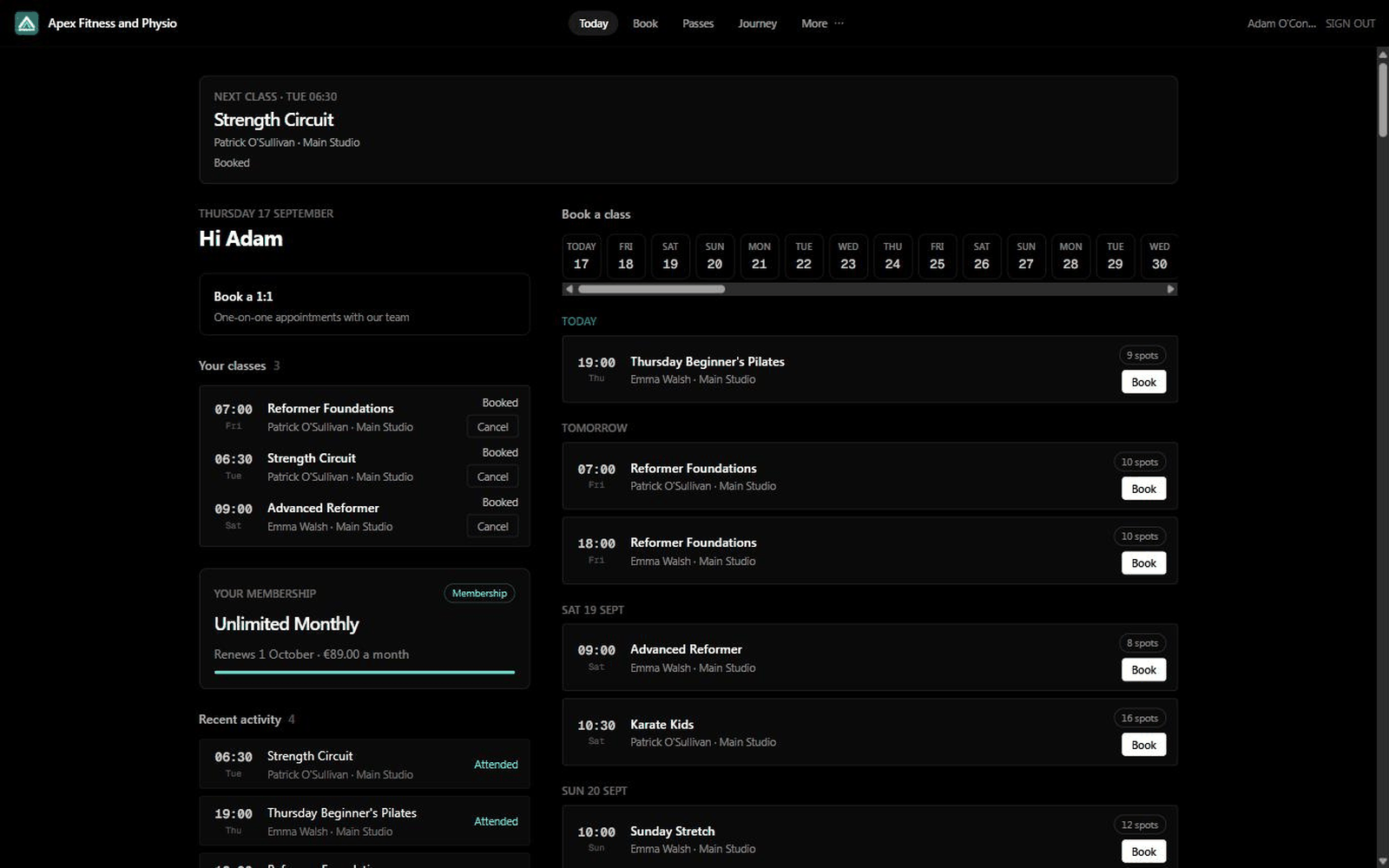This screenshot has width=1389, height=868.
Task: Book Thursday Beginner's Pilates at 19:00
Action: click(x=1143, y=382)
